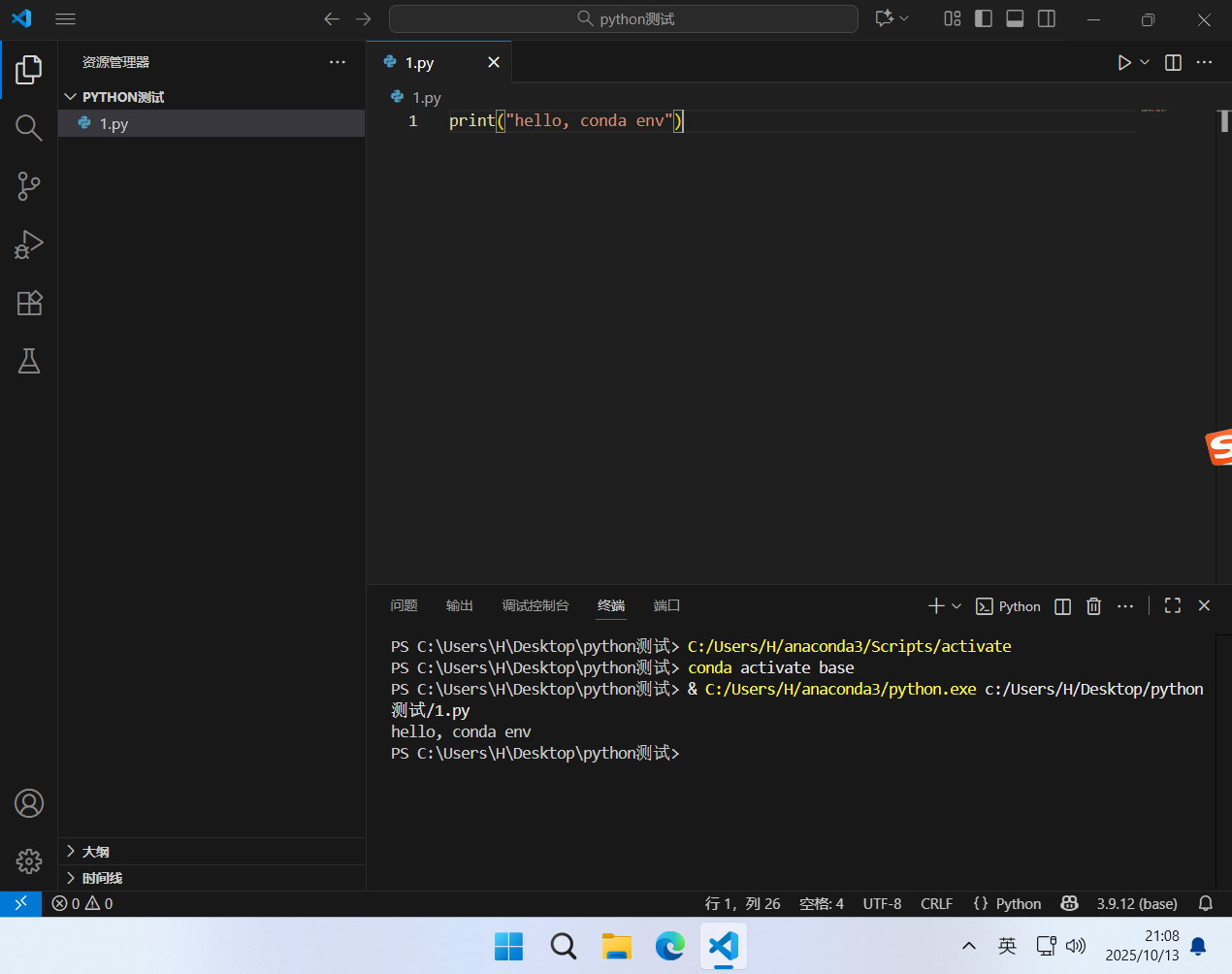This screenshot has height=974, width=1232.
Task: Open the Manage gear settings
Action: (x=29, y=860)
